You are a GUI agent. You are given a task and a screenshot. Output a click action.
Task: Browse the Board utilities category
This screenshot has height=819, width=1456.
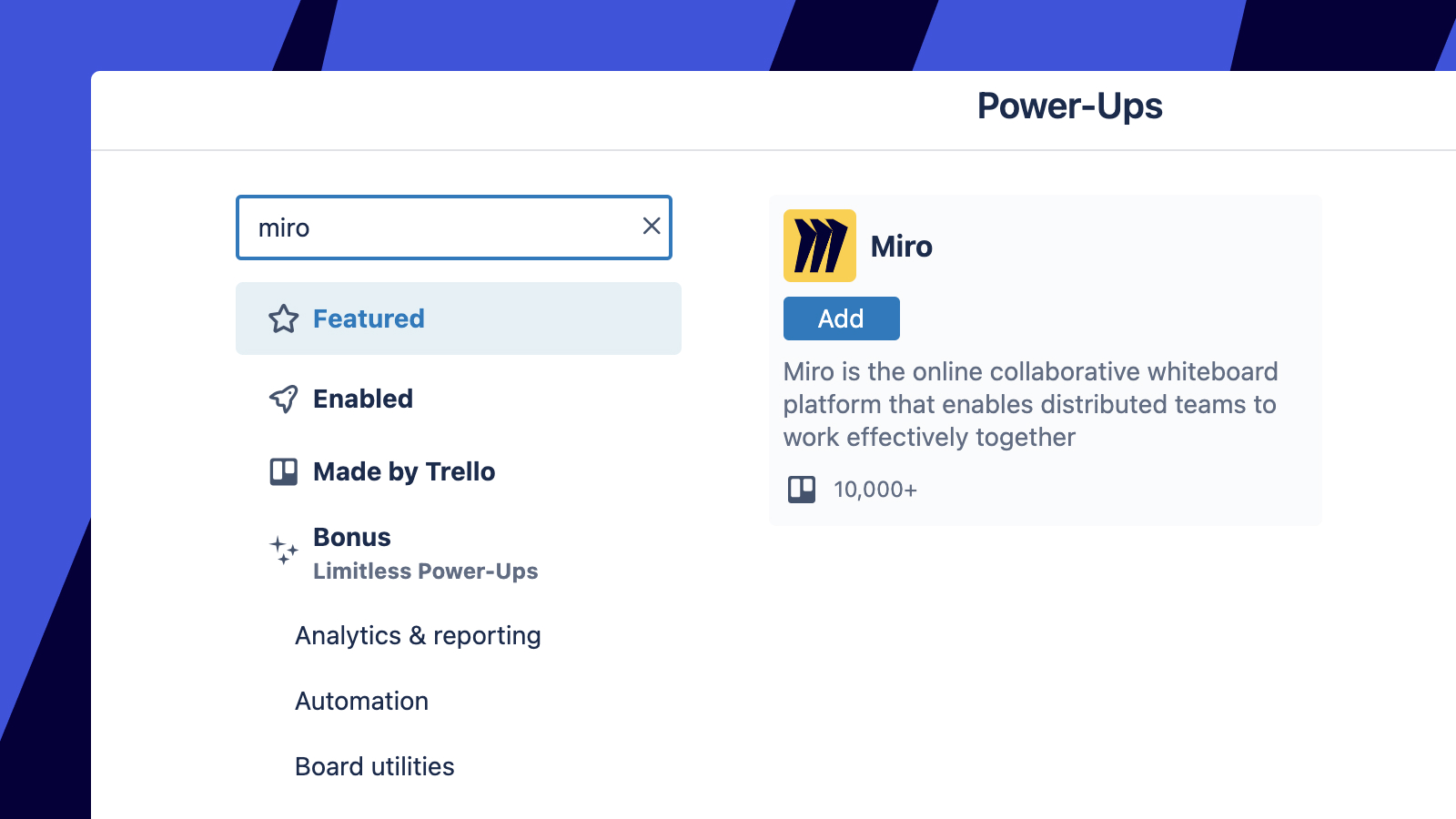point(375,766)
